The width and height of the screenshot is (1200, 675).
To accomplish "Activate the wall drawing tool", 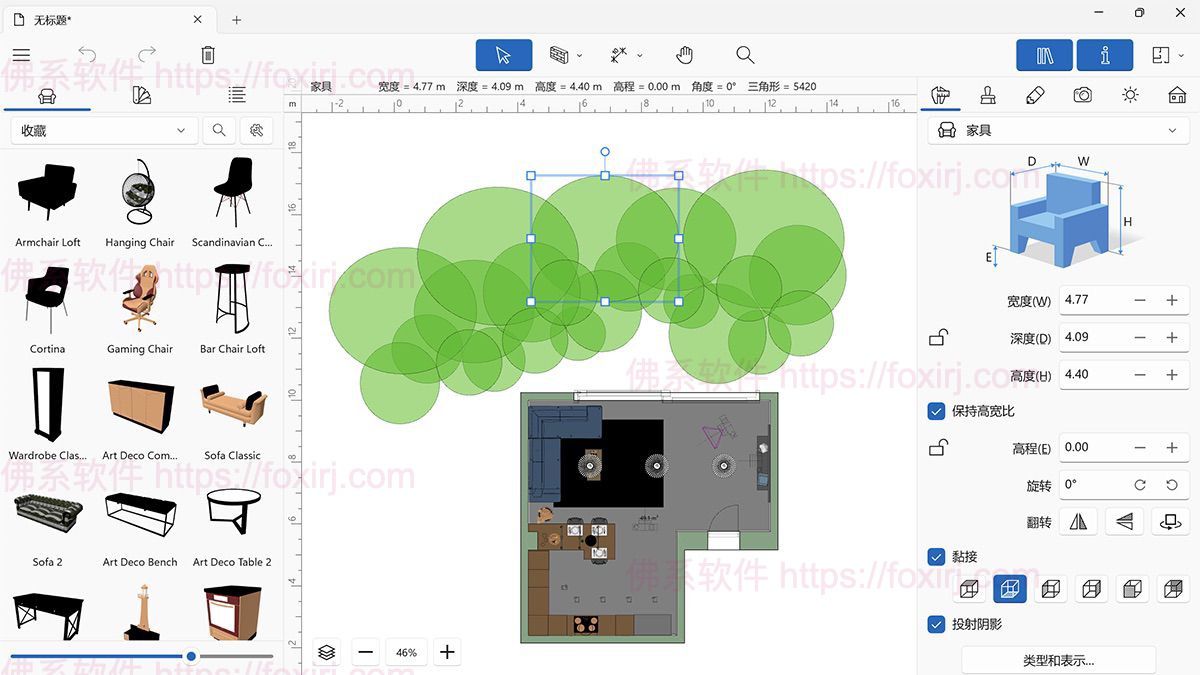I will (x=559, y=55).
